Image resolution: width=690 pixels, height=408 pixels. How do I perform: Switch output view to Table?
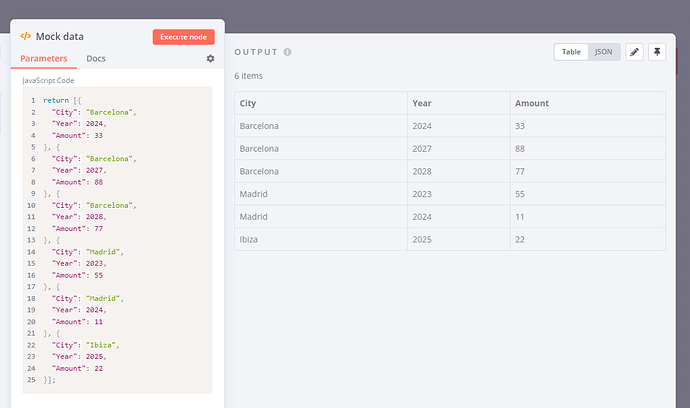(571, 52)
